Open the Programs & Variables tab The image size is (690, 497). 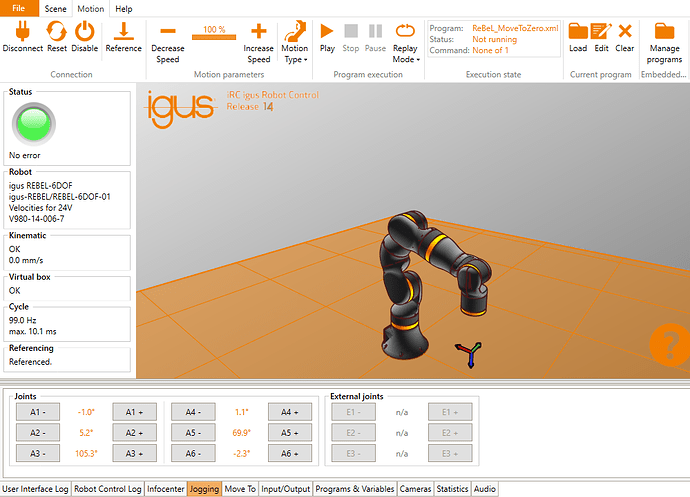coord(355,489)
